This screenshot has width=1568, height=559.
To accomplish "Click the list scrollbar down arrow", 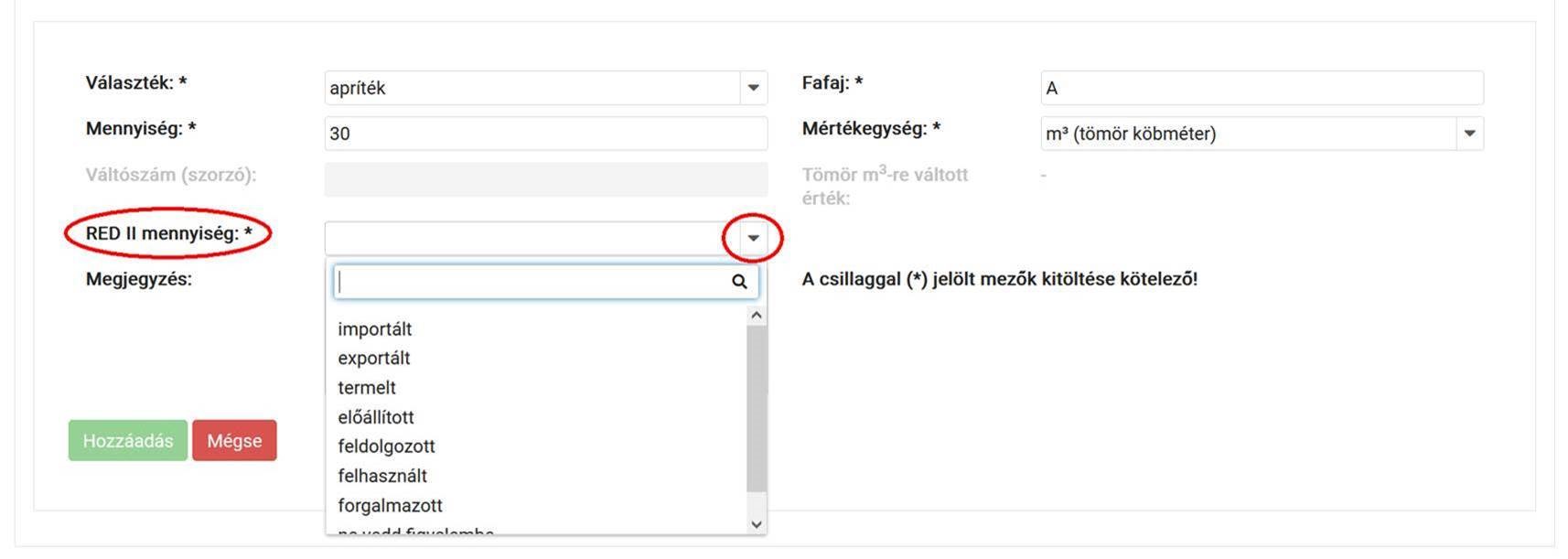I will pos(757,524).
